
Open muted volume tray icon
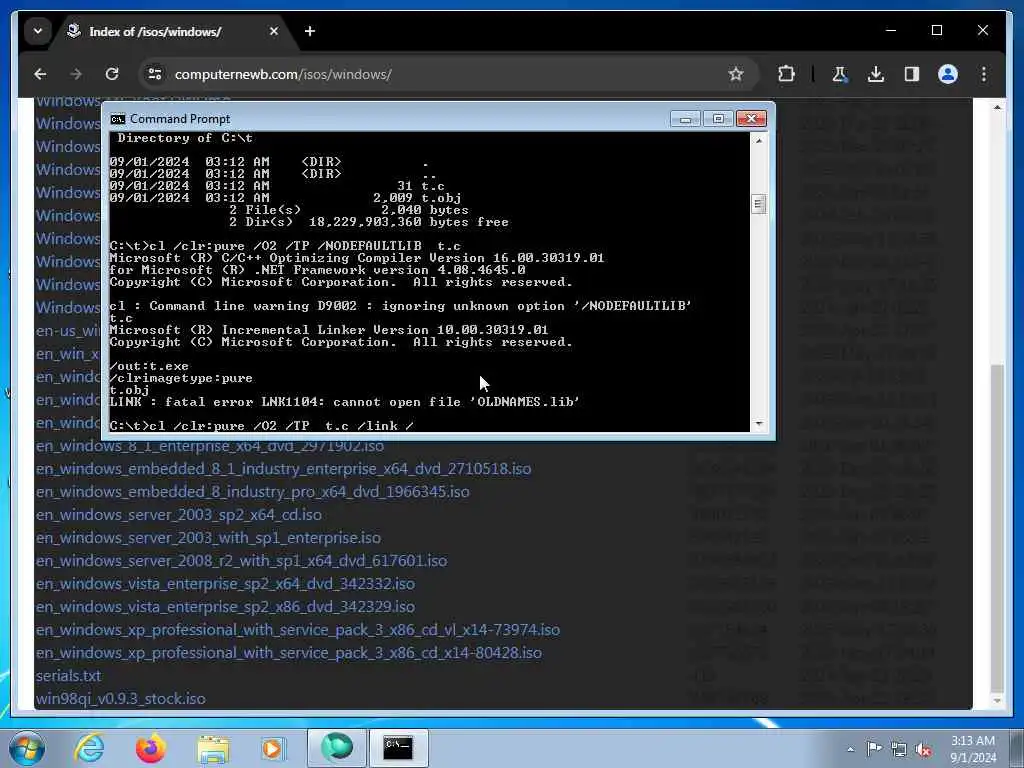click(923, 749)
